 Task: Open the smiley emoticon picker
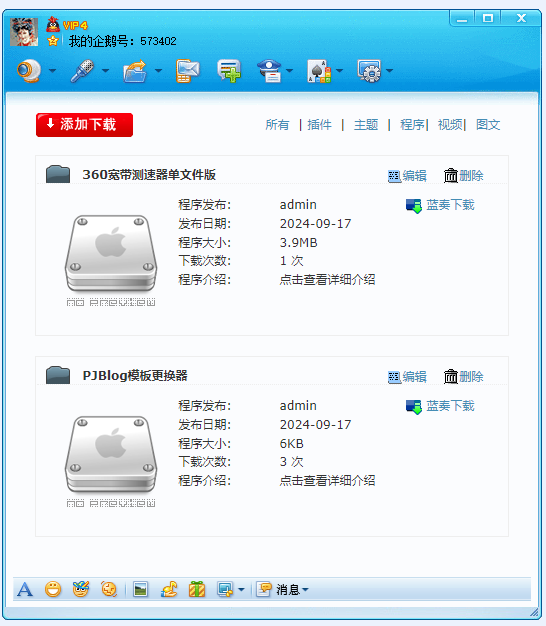click(x=53, y=589)
